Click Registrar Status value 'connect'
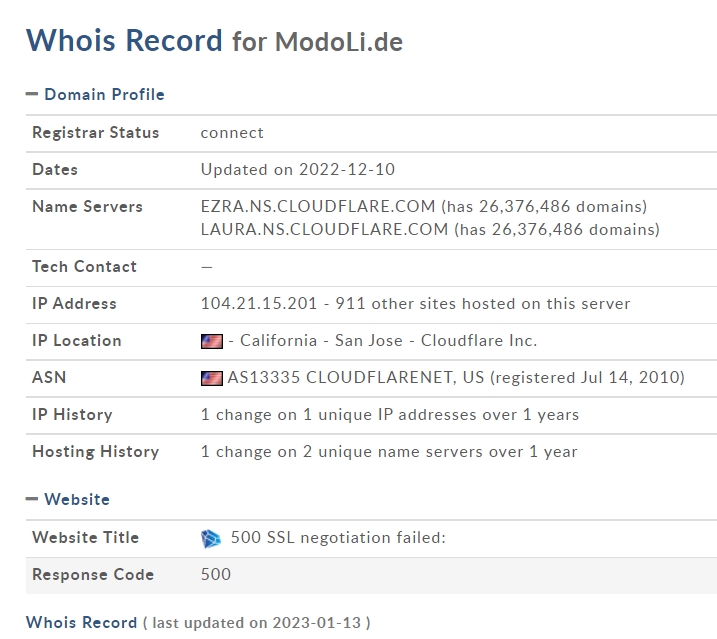Screen dimensions: 717x639 click(x=232, y=133)
